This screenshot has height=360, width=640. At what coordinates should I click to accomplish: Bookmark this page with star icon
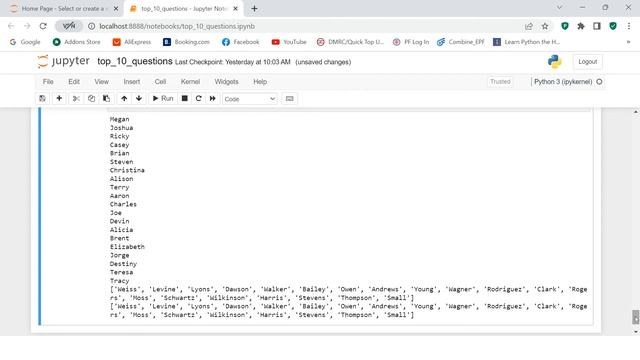tap(545, 26)
